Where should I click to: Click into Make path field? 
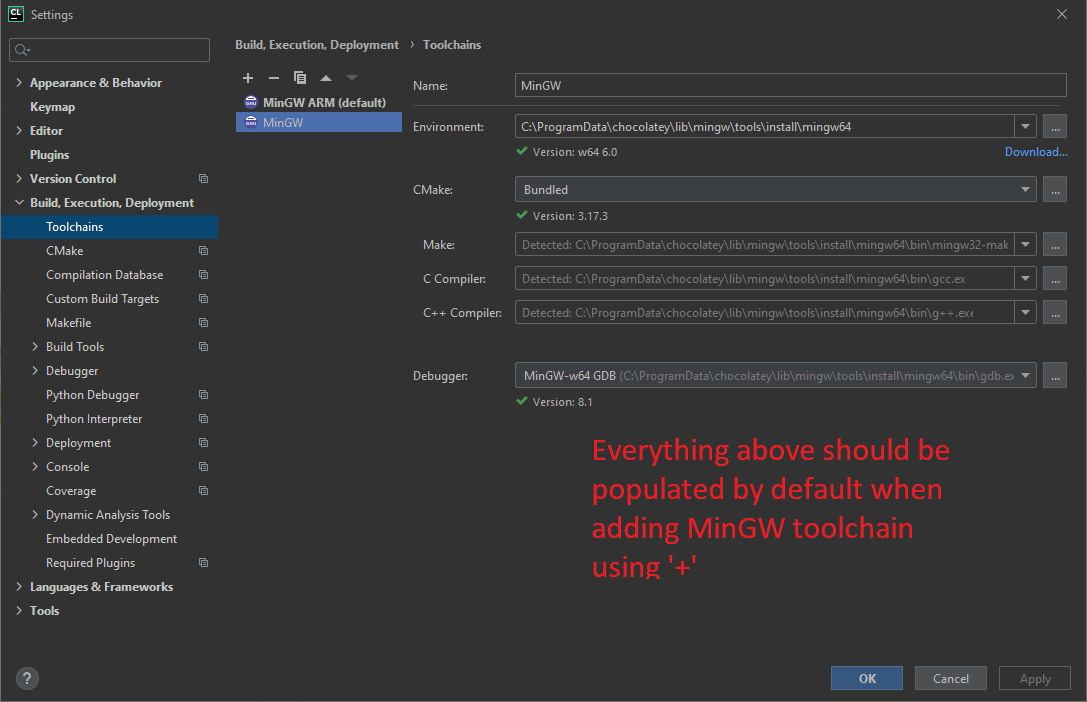pos(765,245)
